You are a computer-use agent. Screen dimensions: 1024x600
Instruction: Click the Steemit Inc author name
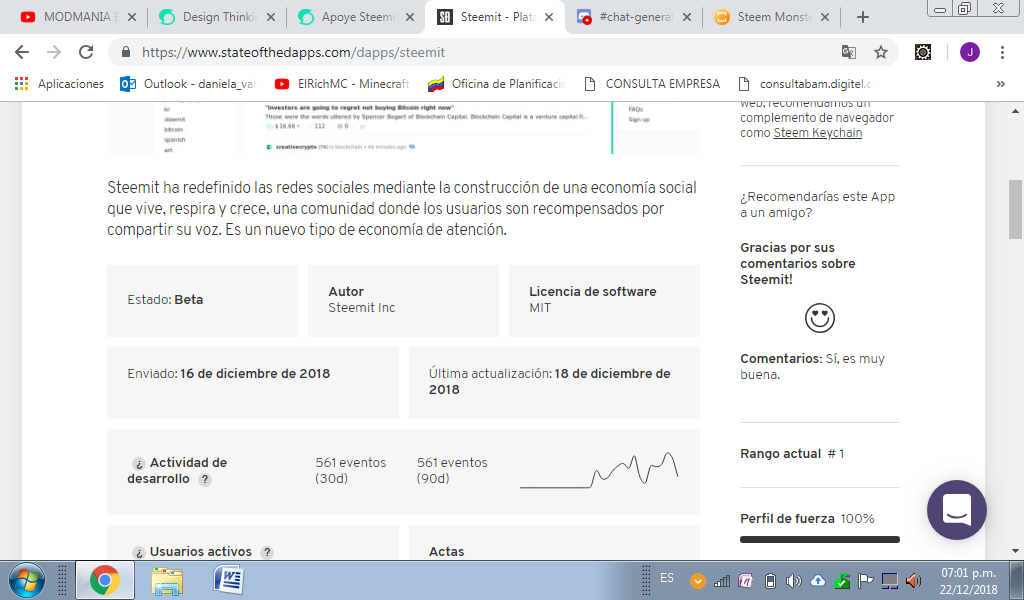[362, 308]
